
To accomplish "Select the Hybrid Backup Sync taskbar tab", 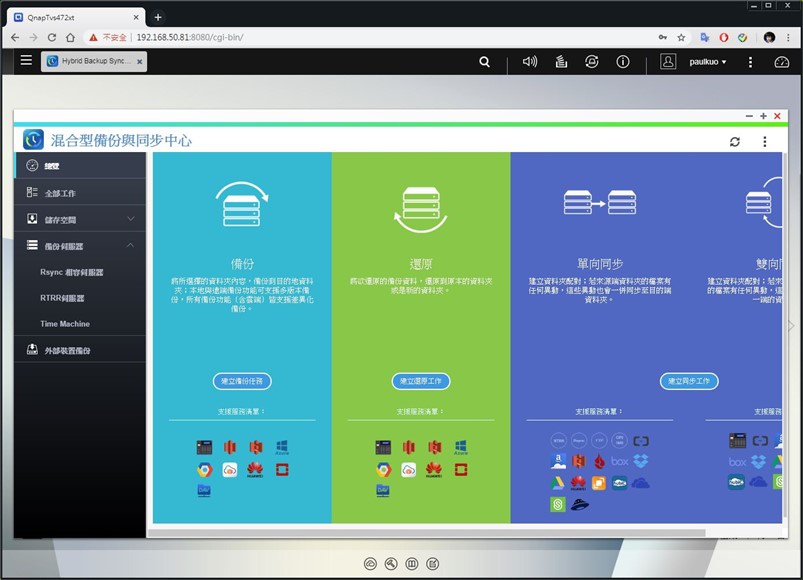I will click(94, 61).
